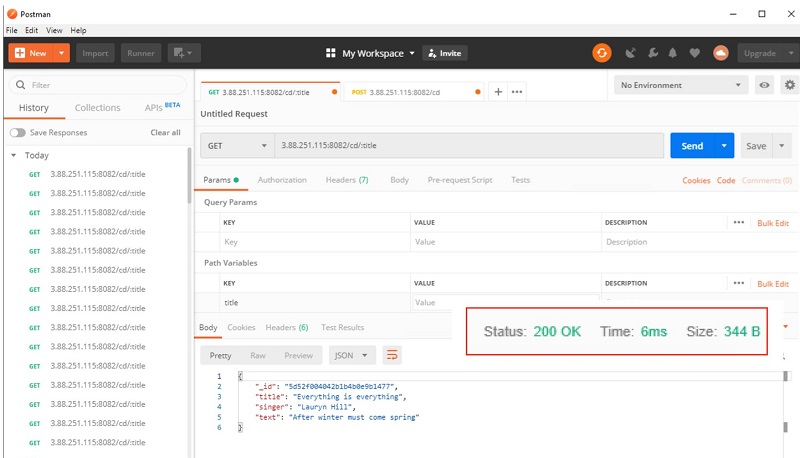
Task: Click the wrap lines icon in response
Action: pos(392,355)
